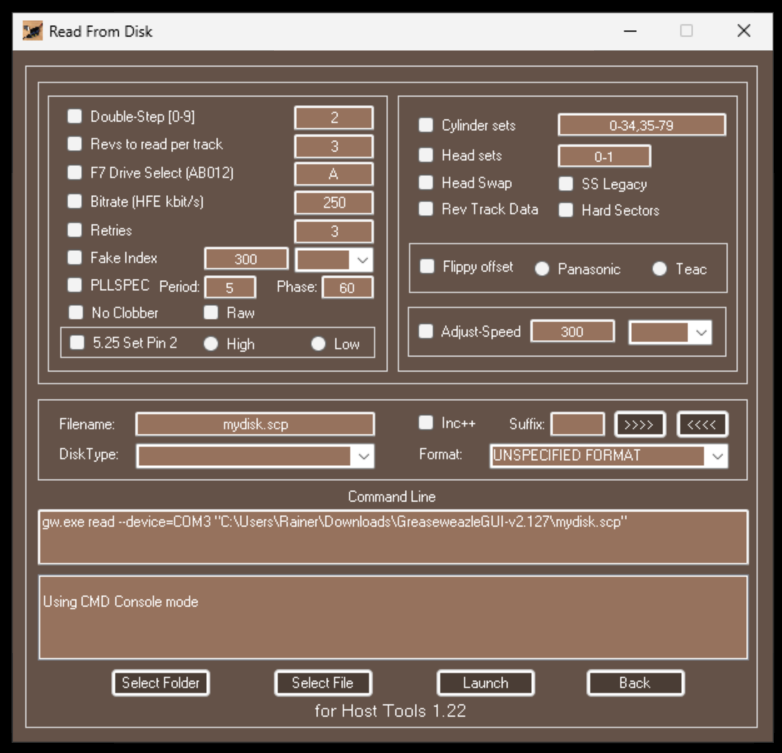Click the Cylinder sets input field
Screen dimensions: 782x753
[x=641, y=126]
